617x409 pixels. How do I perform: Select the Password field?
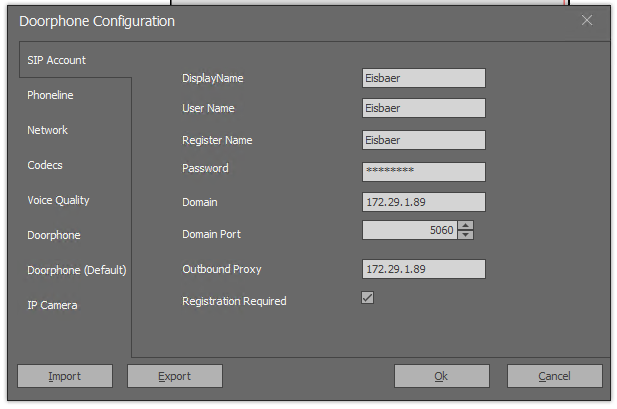coord(424,172)
